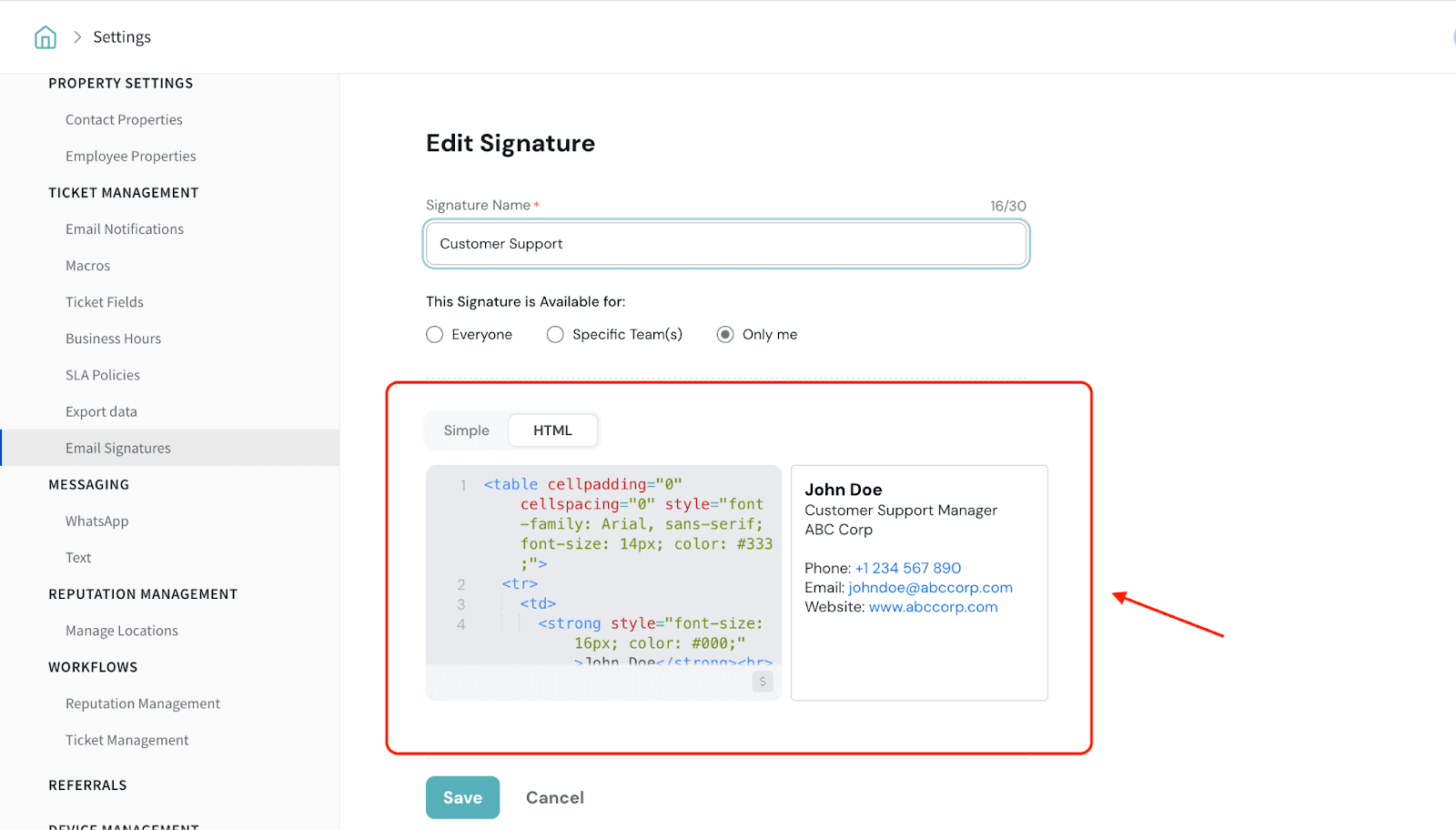The width and height of the screenshot is (1456, 830).
Task: Open the www.abccorp.com website link
Action: pyautogui.click(x=933, y=607)
